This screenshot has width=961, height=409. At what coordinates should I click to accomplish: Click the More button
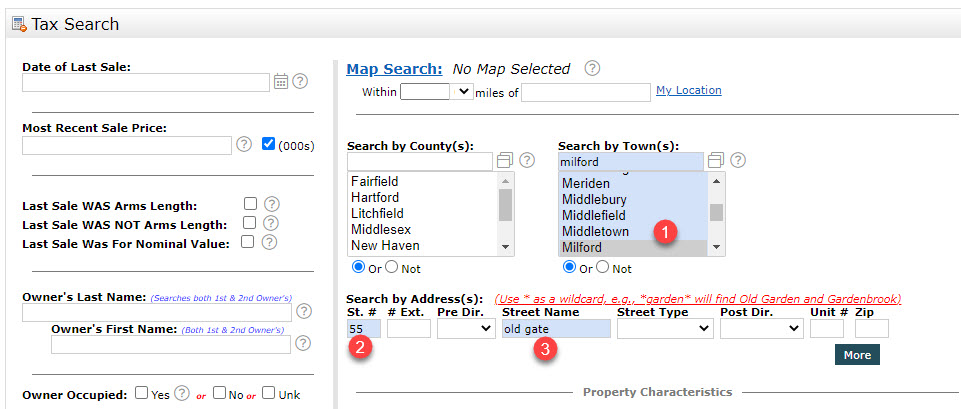[x=857, y=355]
